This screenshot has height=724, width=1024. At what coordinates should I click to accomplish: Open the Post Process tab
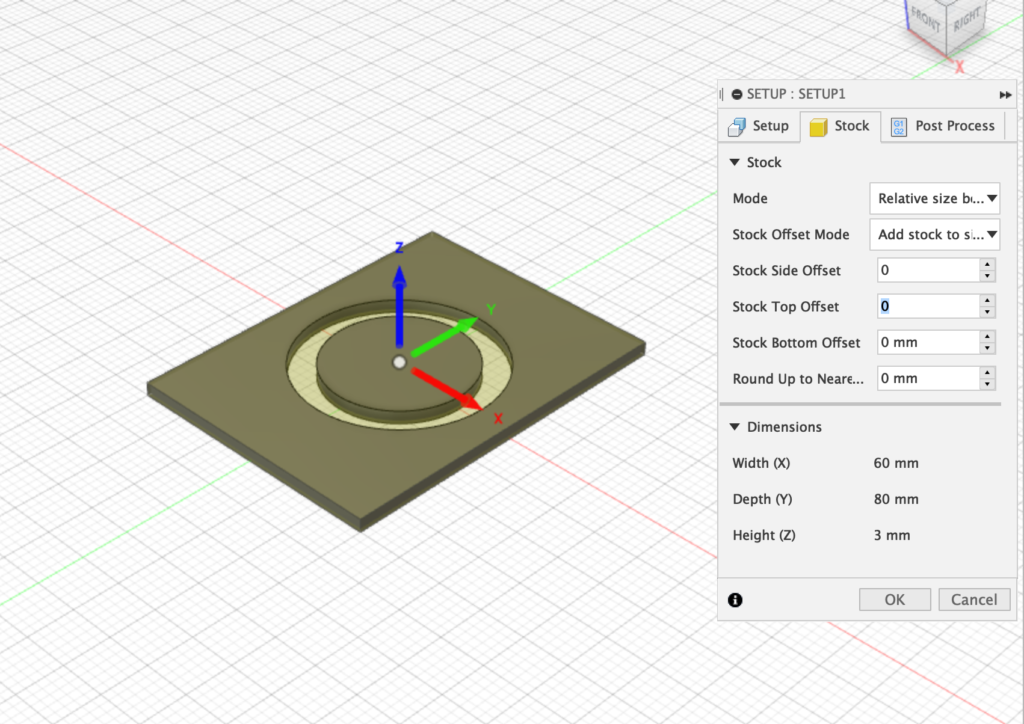[x=943, y=126]
